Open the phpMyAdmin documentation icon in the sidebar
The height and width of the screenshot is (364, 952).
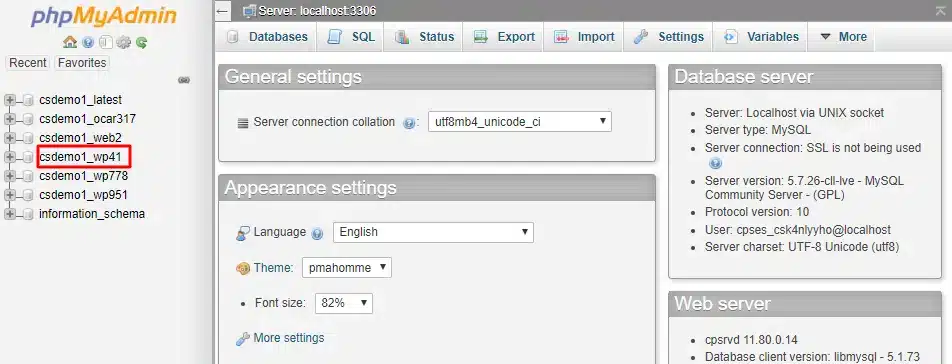[x=88, y=42]
